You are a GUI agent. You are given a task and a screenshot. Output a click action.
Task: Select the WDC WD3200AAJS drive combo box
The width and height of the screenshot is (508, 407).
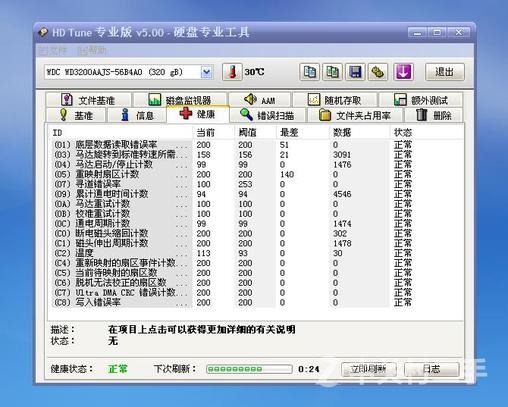coord(129,72)
